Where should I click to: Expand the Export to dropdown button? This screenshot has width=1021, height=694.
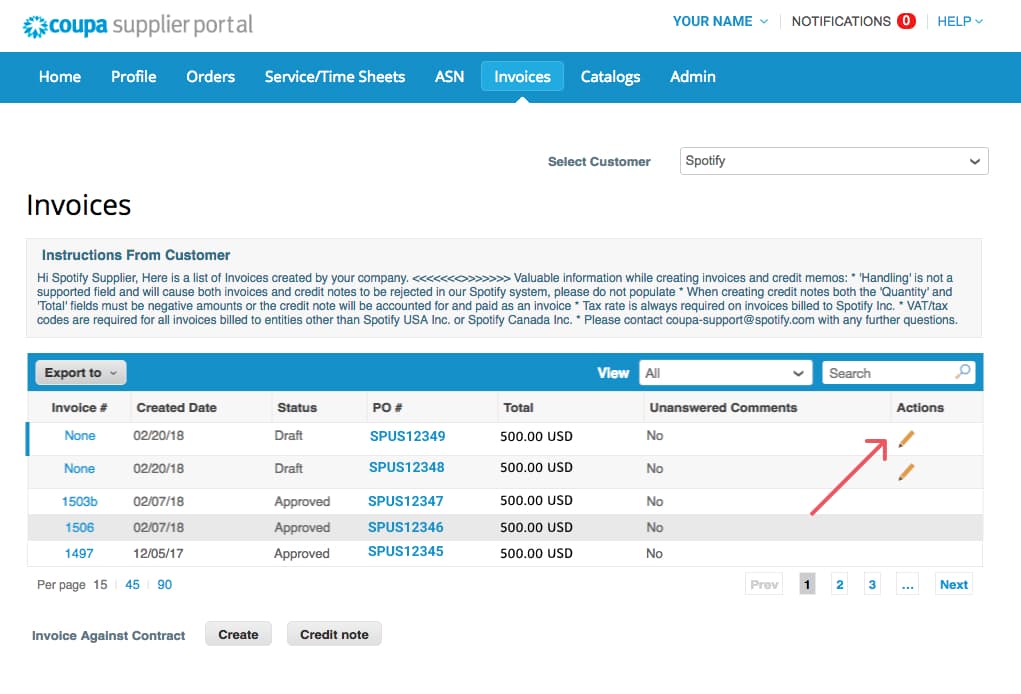point(81,373)
